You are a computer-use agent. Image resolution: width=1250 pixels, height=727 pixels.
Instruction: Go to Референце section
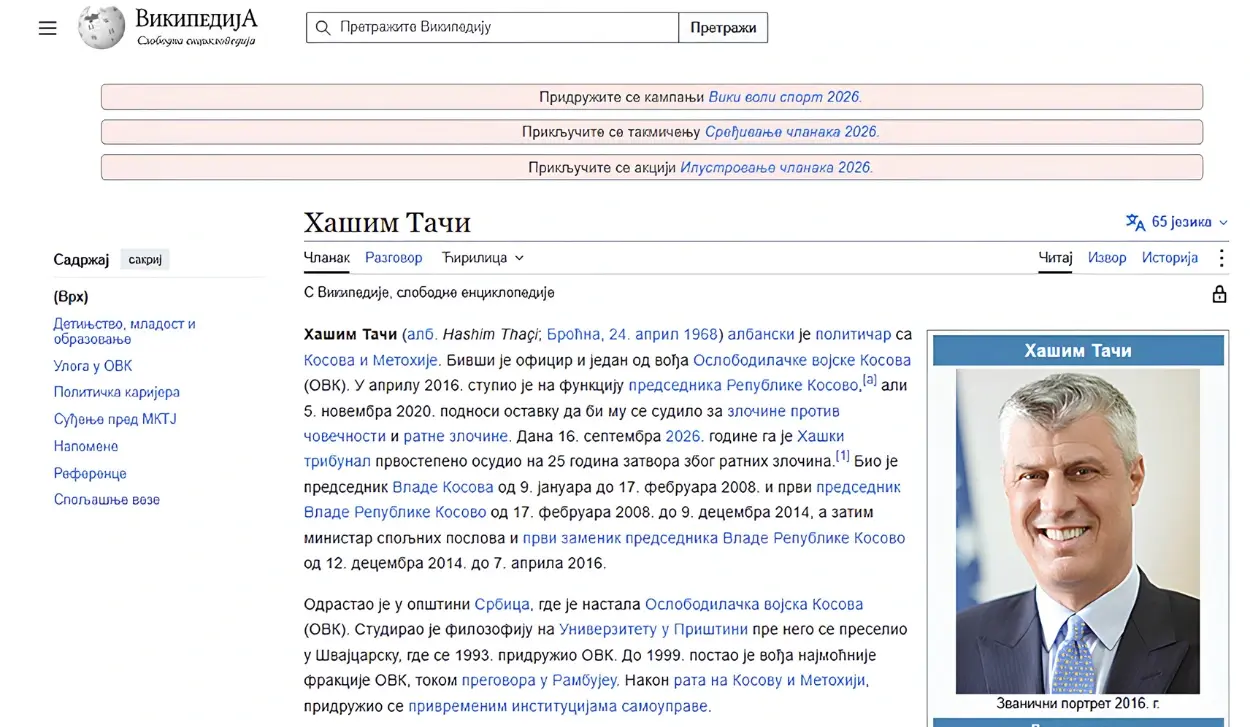[x=90, y=473]
